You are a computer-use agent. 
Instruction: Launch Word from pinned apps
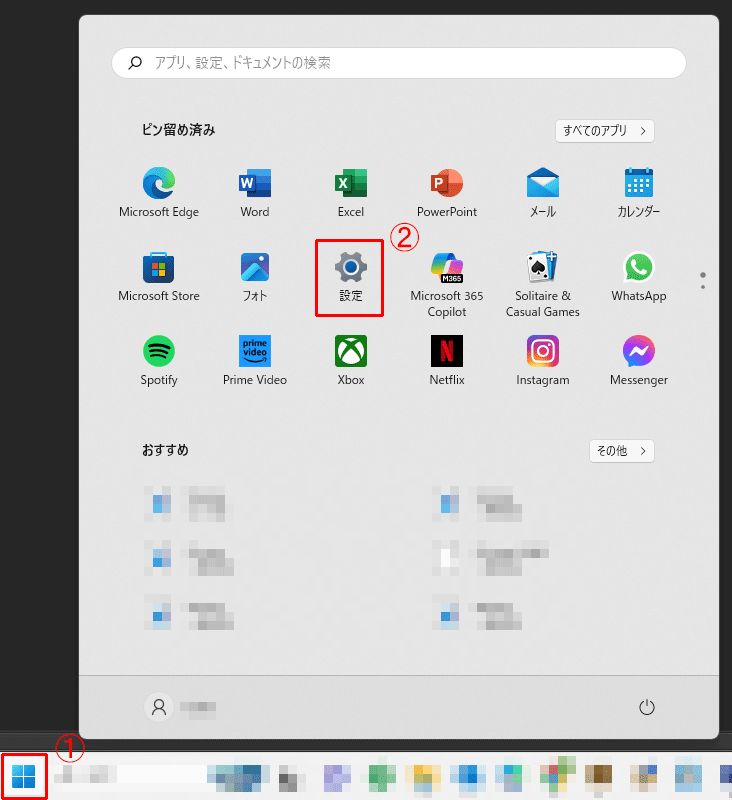(x=255, y=192)
